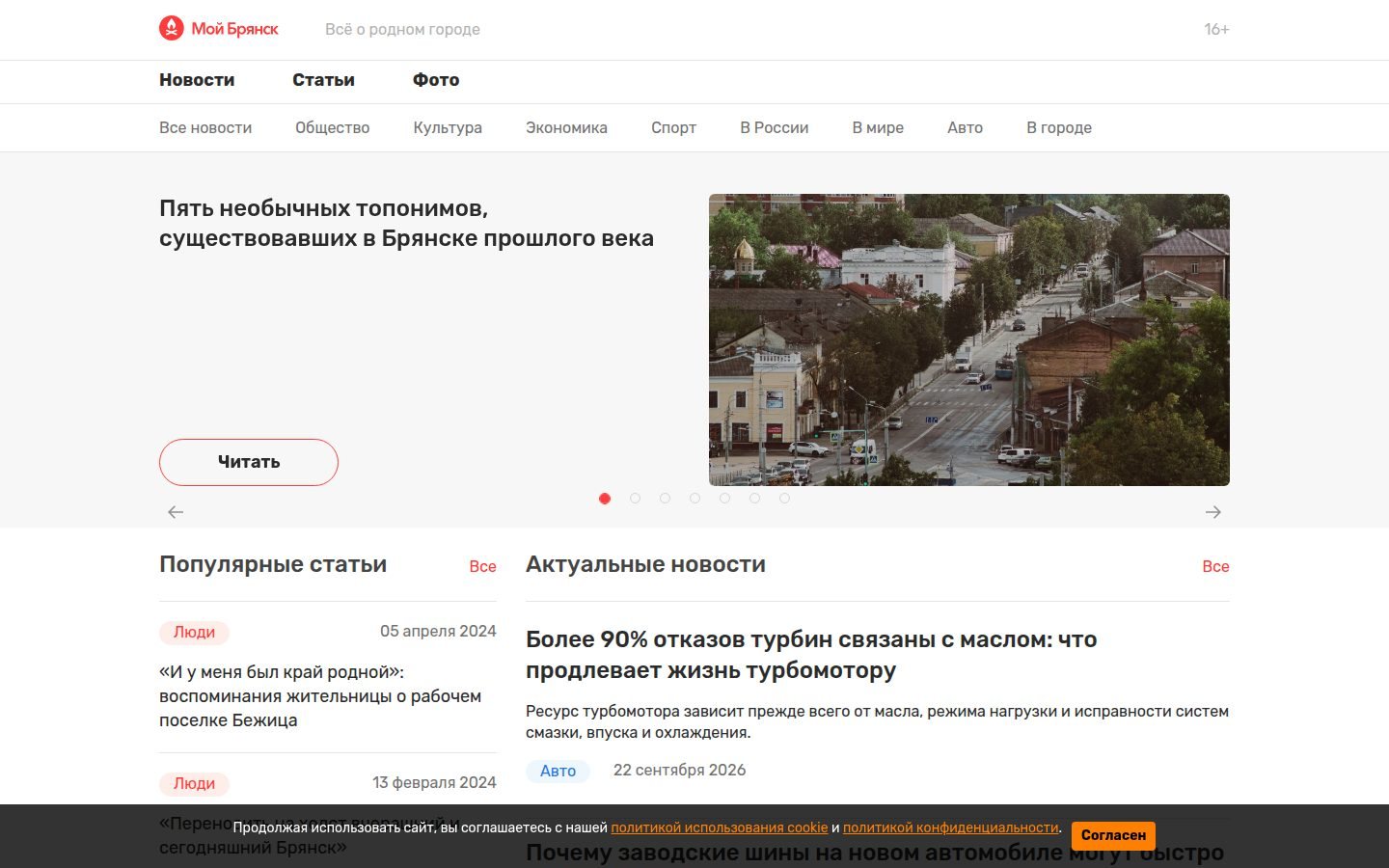Screen dimensions: 1389x868
Task: Open политикой конфиденциальности link
Action: [951, 827]
